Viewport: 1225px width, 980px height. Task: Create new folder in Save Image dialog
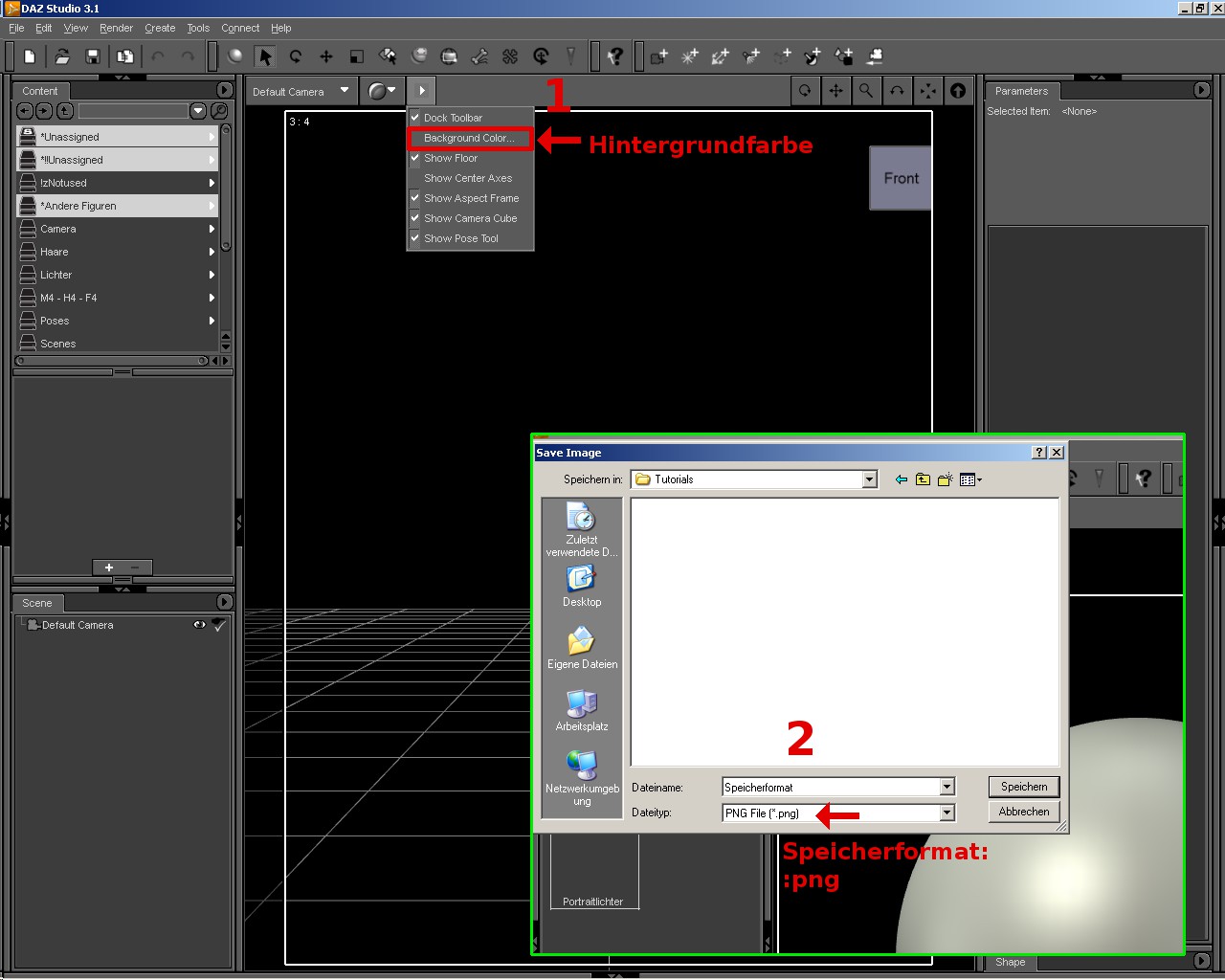coord(946,479)
